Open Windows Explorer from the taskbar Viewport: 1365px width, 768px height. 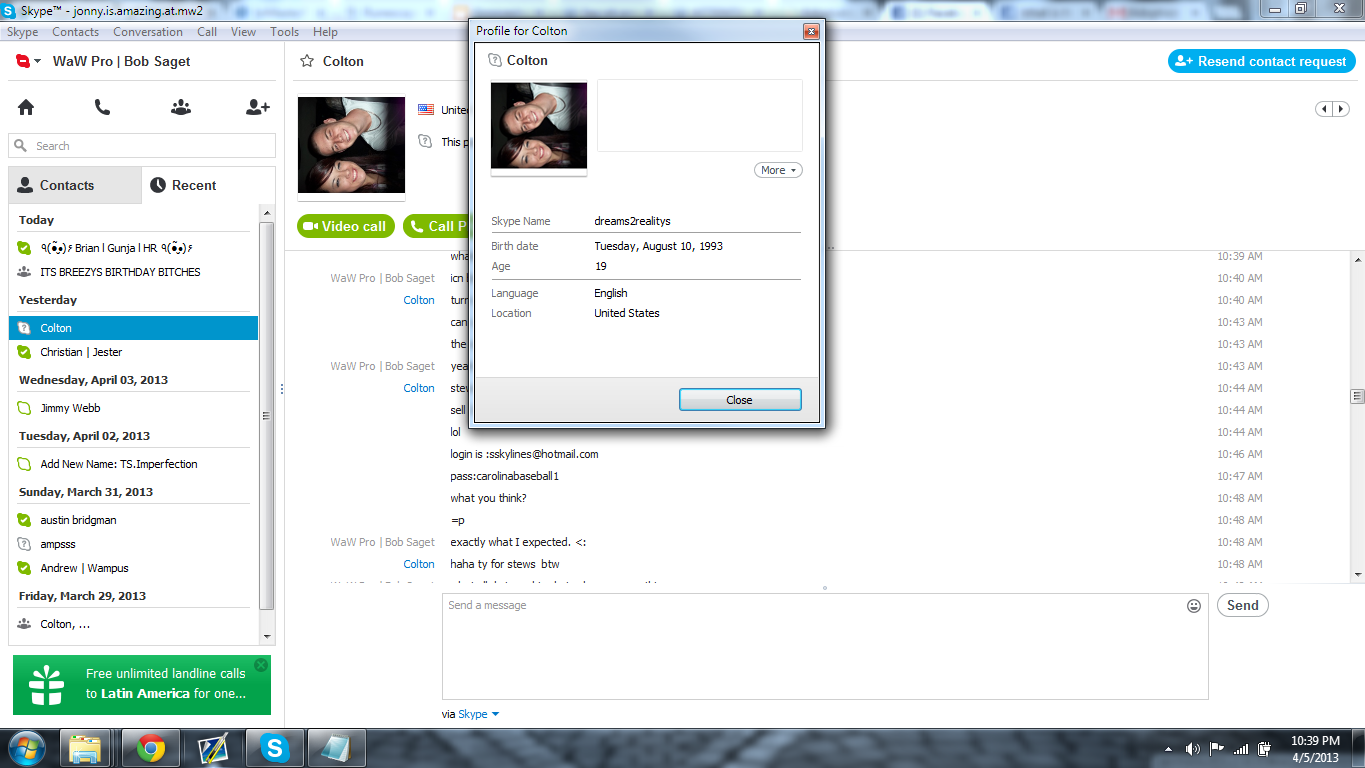tap(86, 748)
